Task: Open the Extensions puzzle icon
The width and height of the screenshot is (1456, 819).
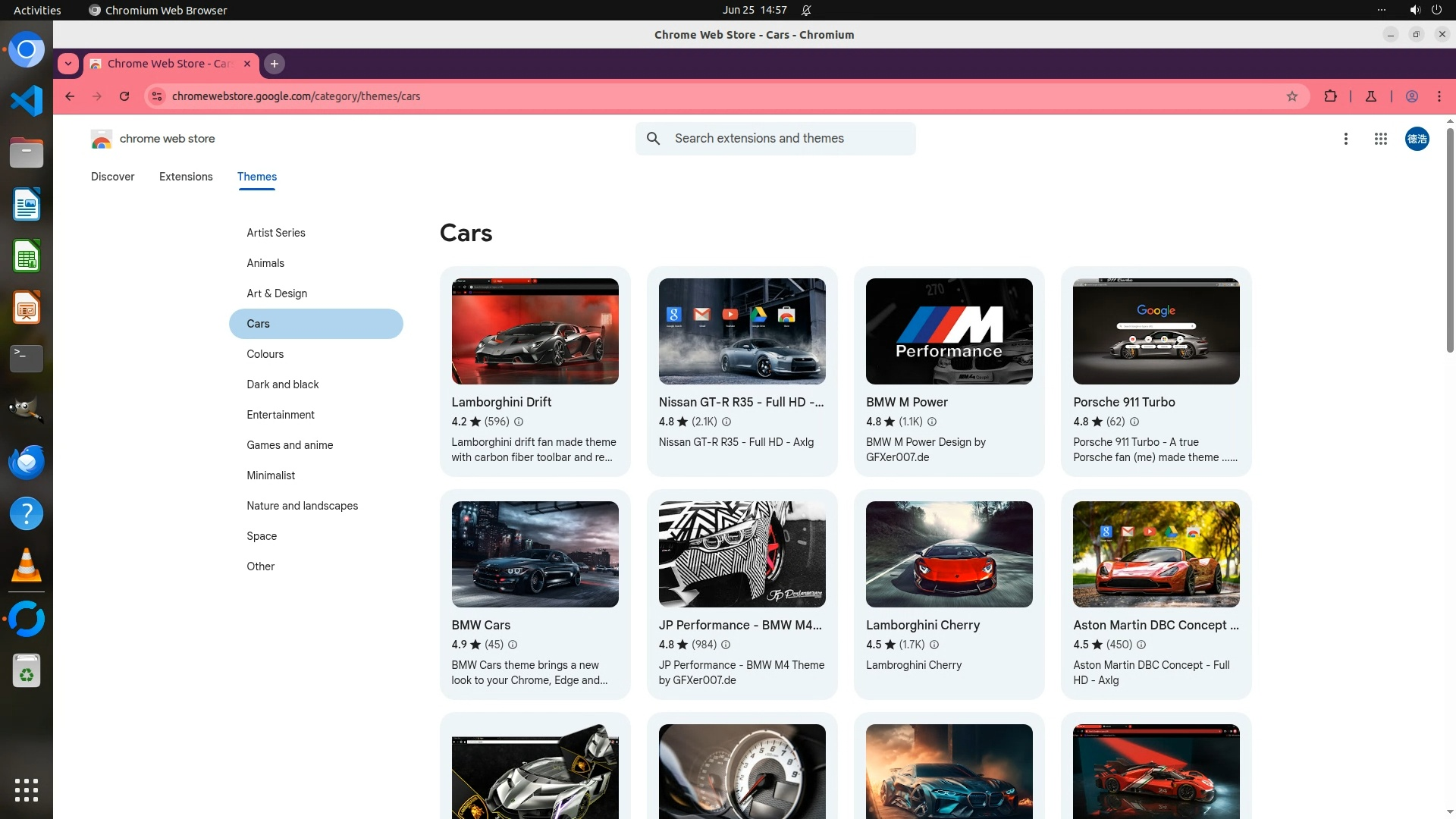Action: pyautogui.click(x=1330, y=96)
